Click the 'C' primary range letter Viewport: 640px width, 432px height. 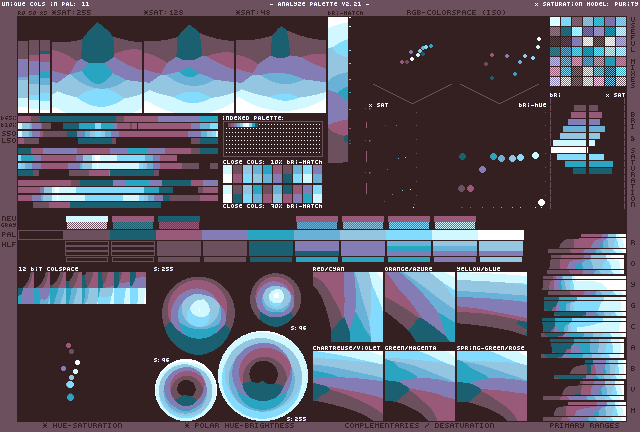[633, 327]
